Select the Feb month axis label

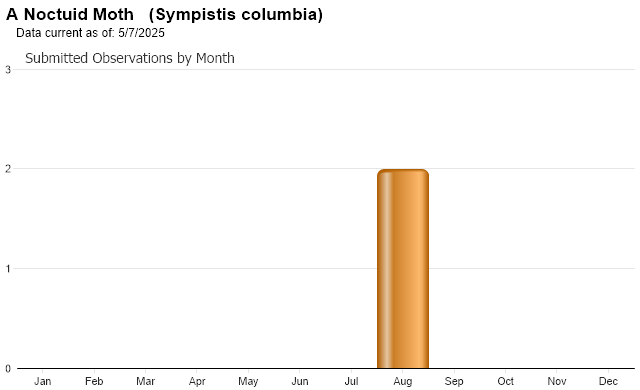pos(94,381)
